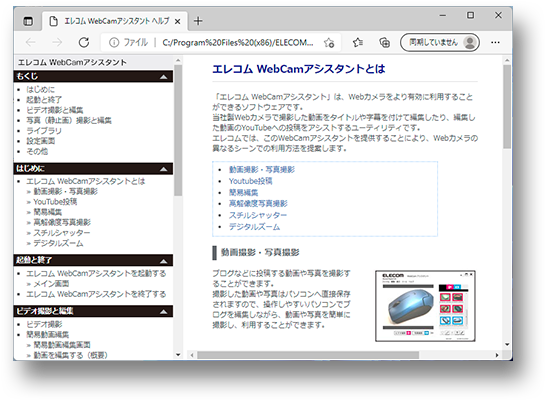547x402 pixels.
Task: Click the site information icon
Action: 114,43
